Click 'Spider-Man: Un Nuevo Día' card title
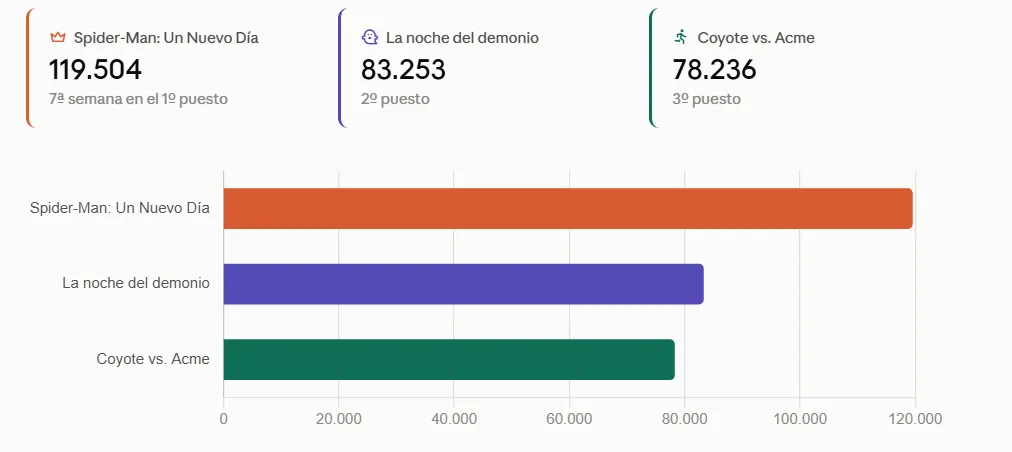This screenshot has height=452, width=1012. click(x=166, y=38)
